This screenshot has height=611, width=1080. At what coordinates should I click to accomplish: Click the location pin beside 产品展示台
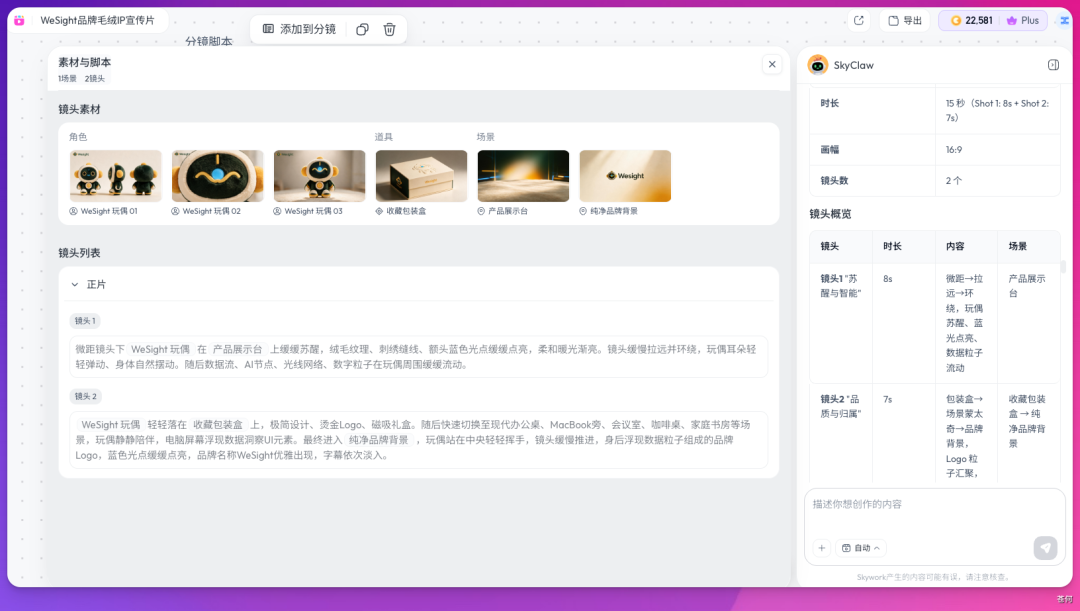[x=481, y=211]
